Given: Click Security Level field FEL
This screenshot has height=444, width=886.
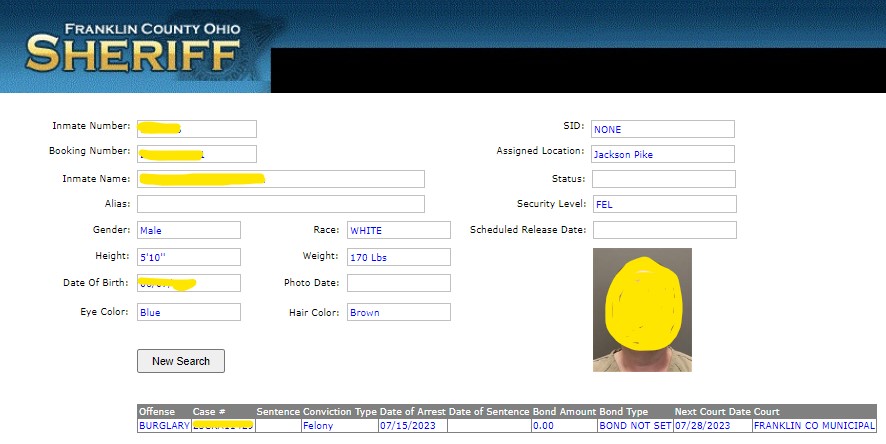Looking at the screenshot, I should (664, 204).
